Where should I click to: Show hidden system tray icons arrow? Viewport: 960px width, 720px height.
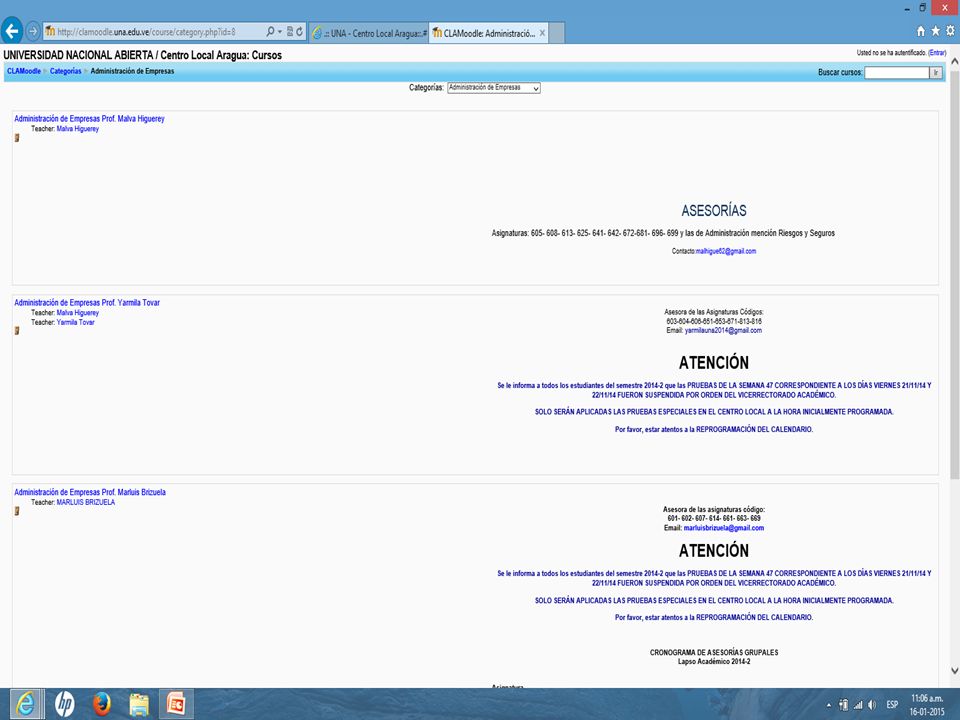point(829,705)
